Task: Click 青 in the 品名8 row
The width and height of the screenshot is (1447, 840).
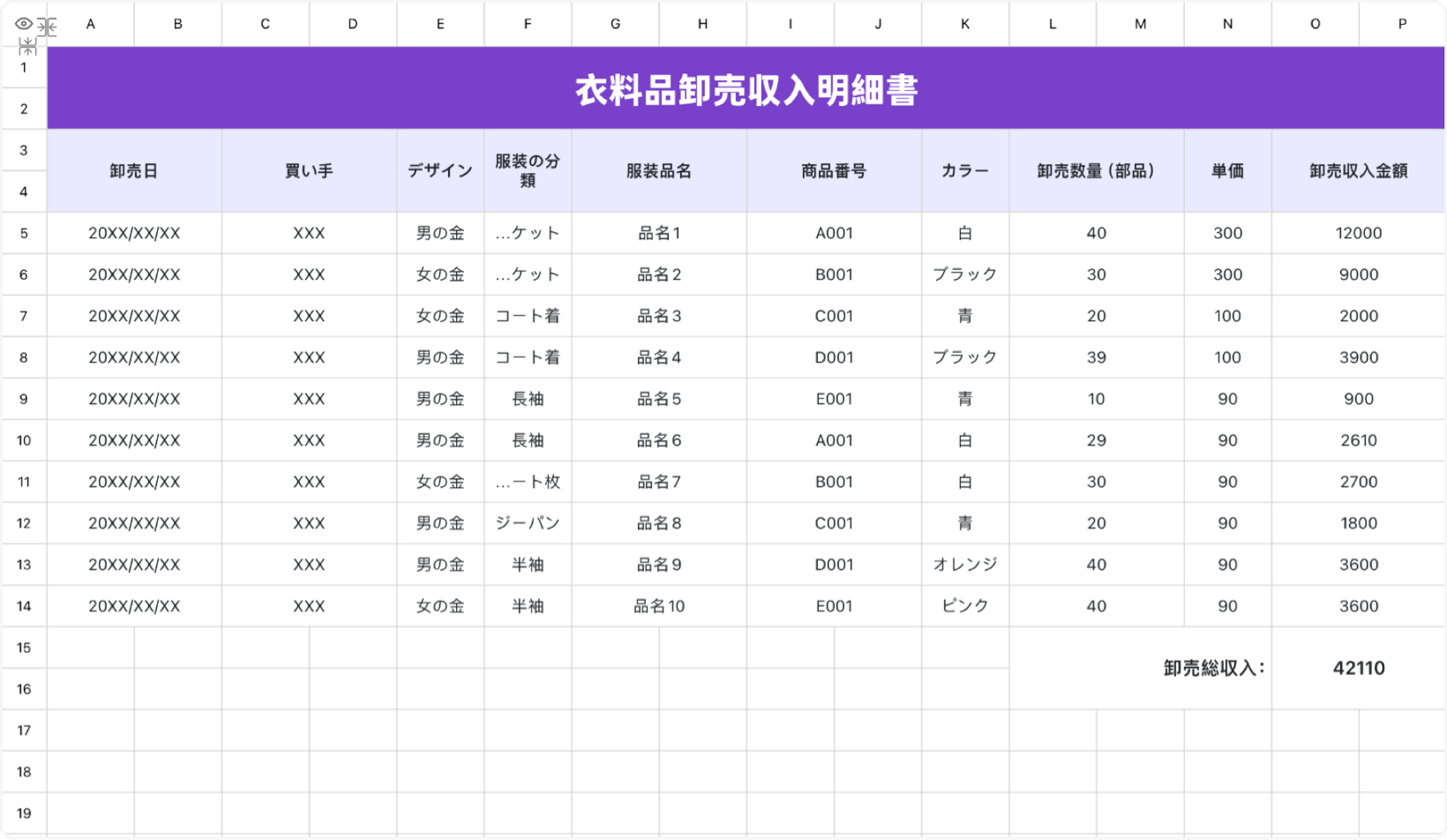Action: click(x=965, y=523)
